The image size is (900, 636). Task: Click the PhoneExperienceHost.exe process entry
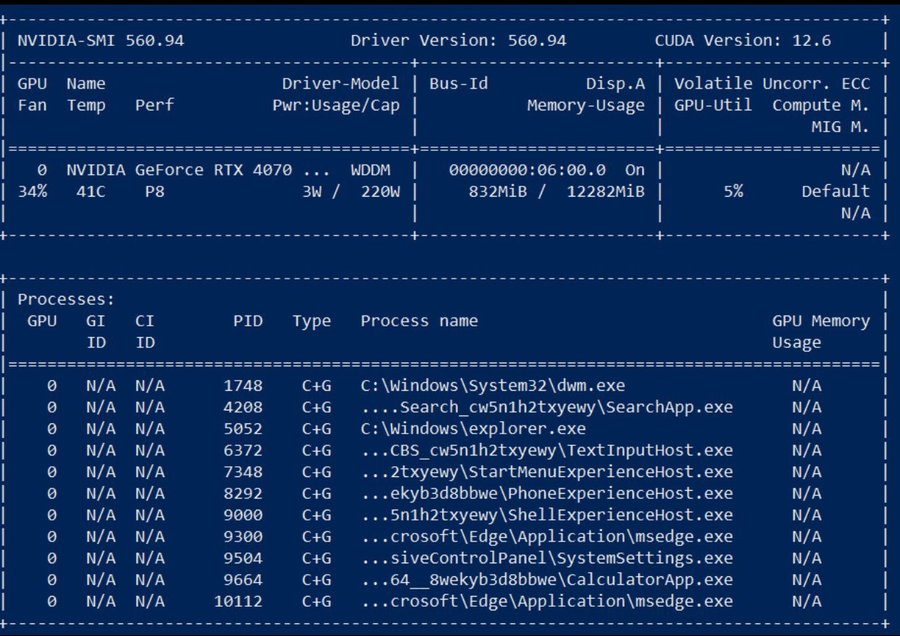click(x=547, y=493)
